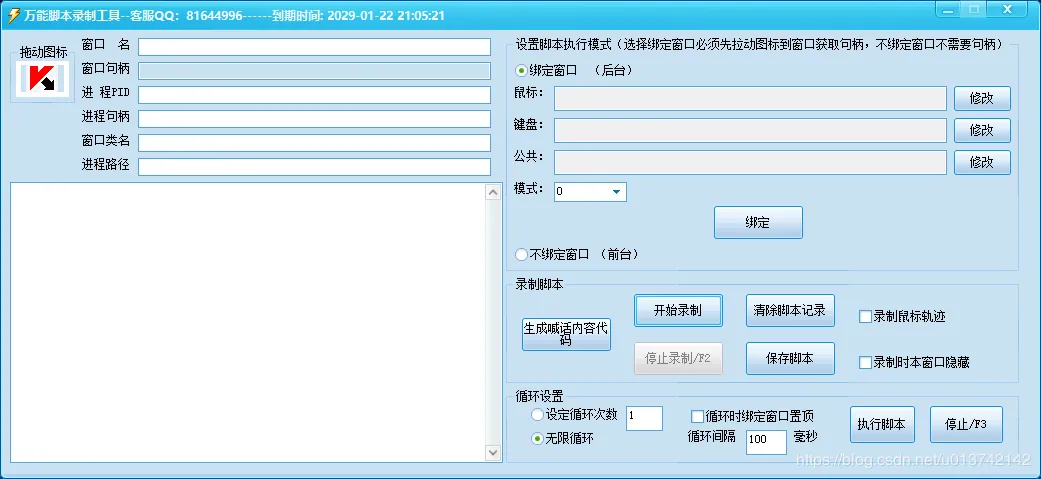Focus the 进程路径 input field

point(314,167)
